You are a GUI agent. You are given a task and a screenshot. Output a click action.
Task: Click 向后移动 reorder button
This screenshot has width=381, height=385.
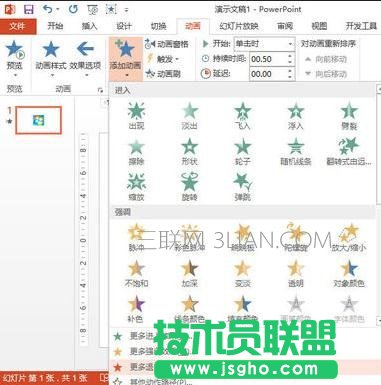[326, 74]
